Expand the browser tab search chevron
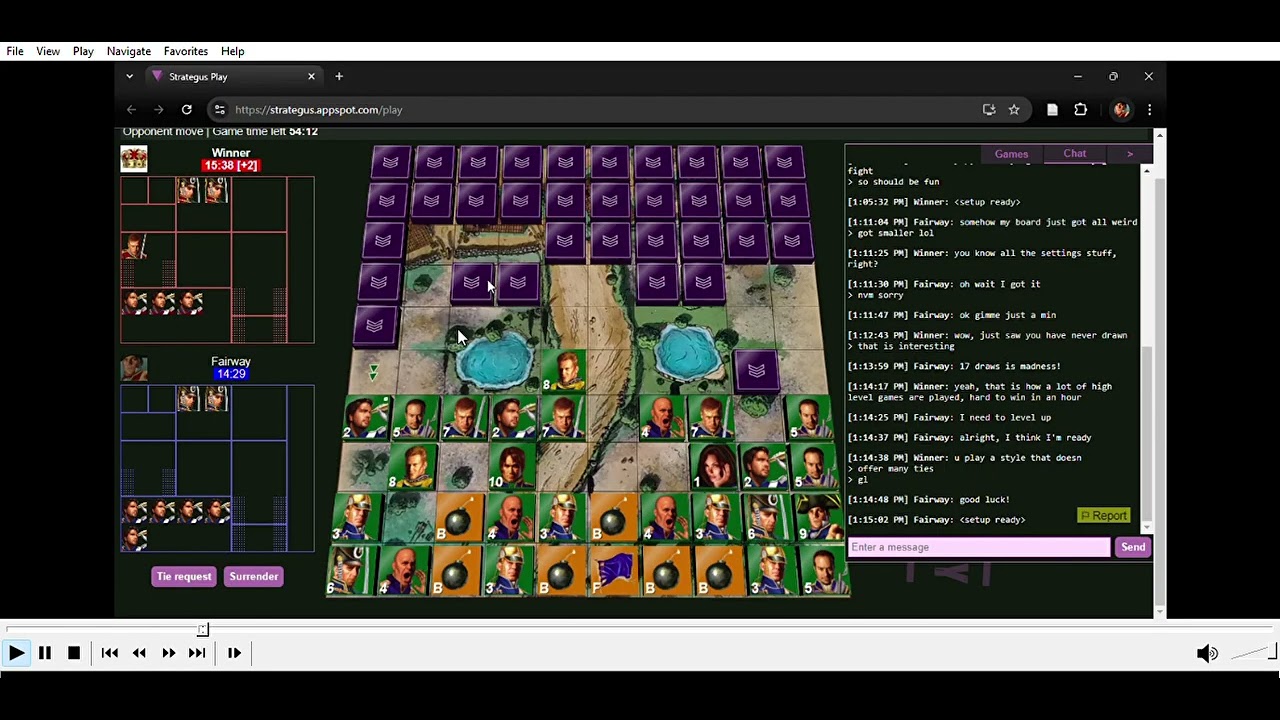This screenshot has height=720, width=1280. pyautogui.click(x=129, y=77)
